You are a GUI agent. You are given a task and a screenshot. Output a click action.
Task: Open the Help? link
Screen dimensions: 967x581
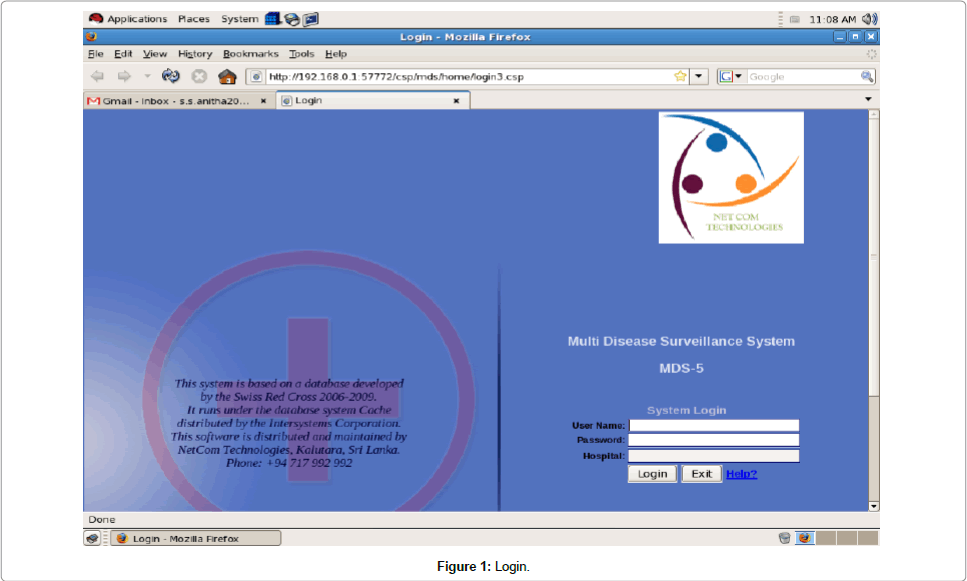[741, 474]
